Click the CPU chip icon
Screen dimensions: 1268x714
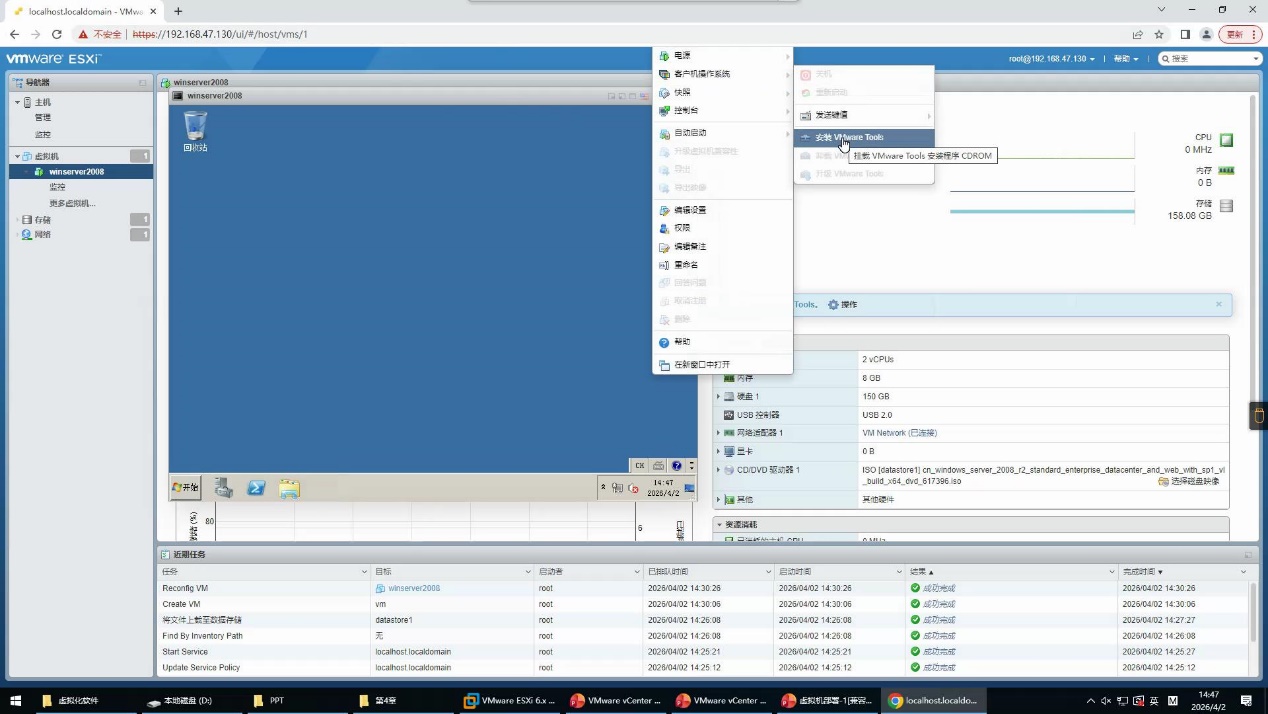coord(1226,140)
